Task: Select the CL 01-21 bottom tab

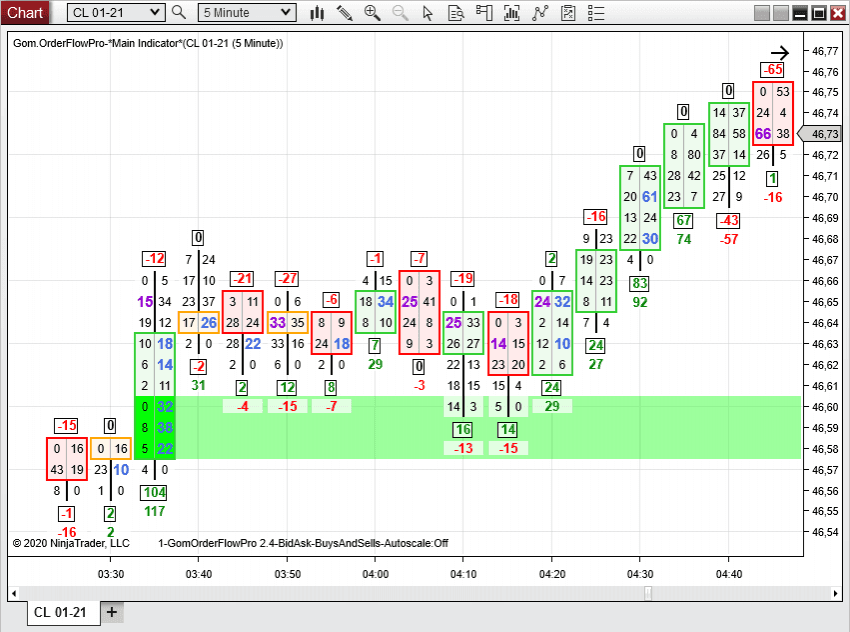Action: click(x=63, y=612)
